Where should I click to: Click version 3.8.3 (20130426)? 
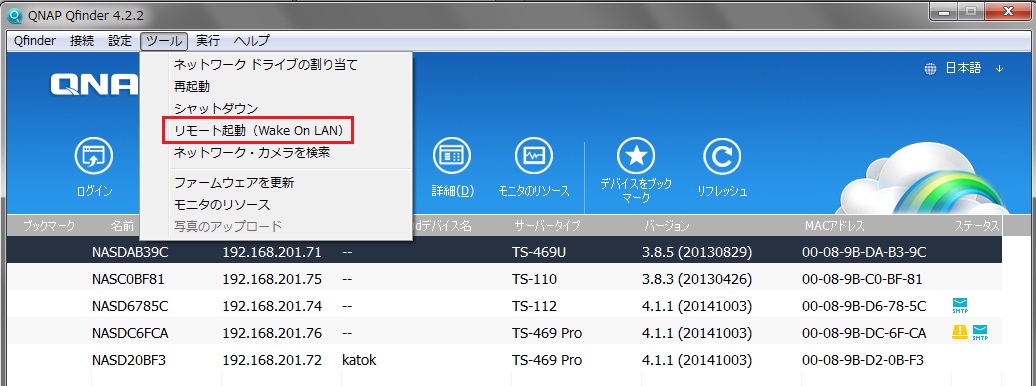tap(697, 279)
